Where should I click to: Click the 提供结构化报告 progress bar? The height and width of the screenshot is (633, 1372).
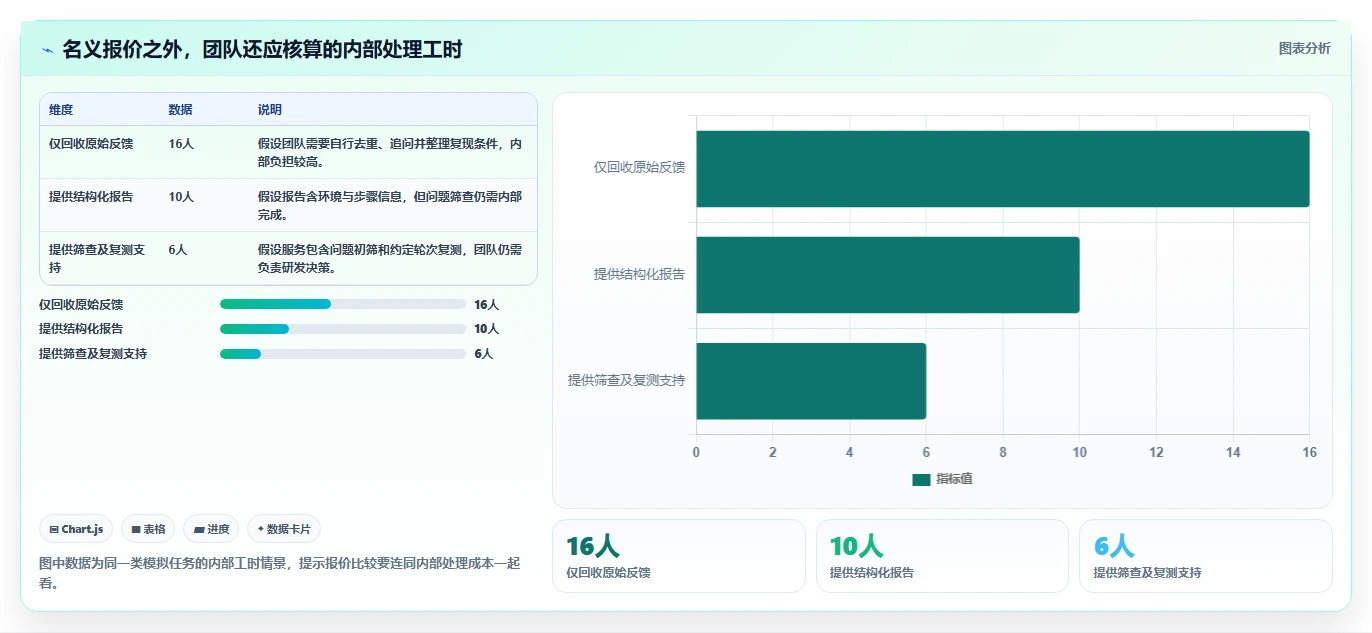(x=343, y=328)
